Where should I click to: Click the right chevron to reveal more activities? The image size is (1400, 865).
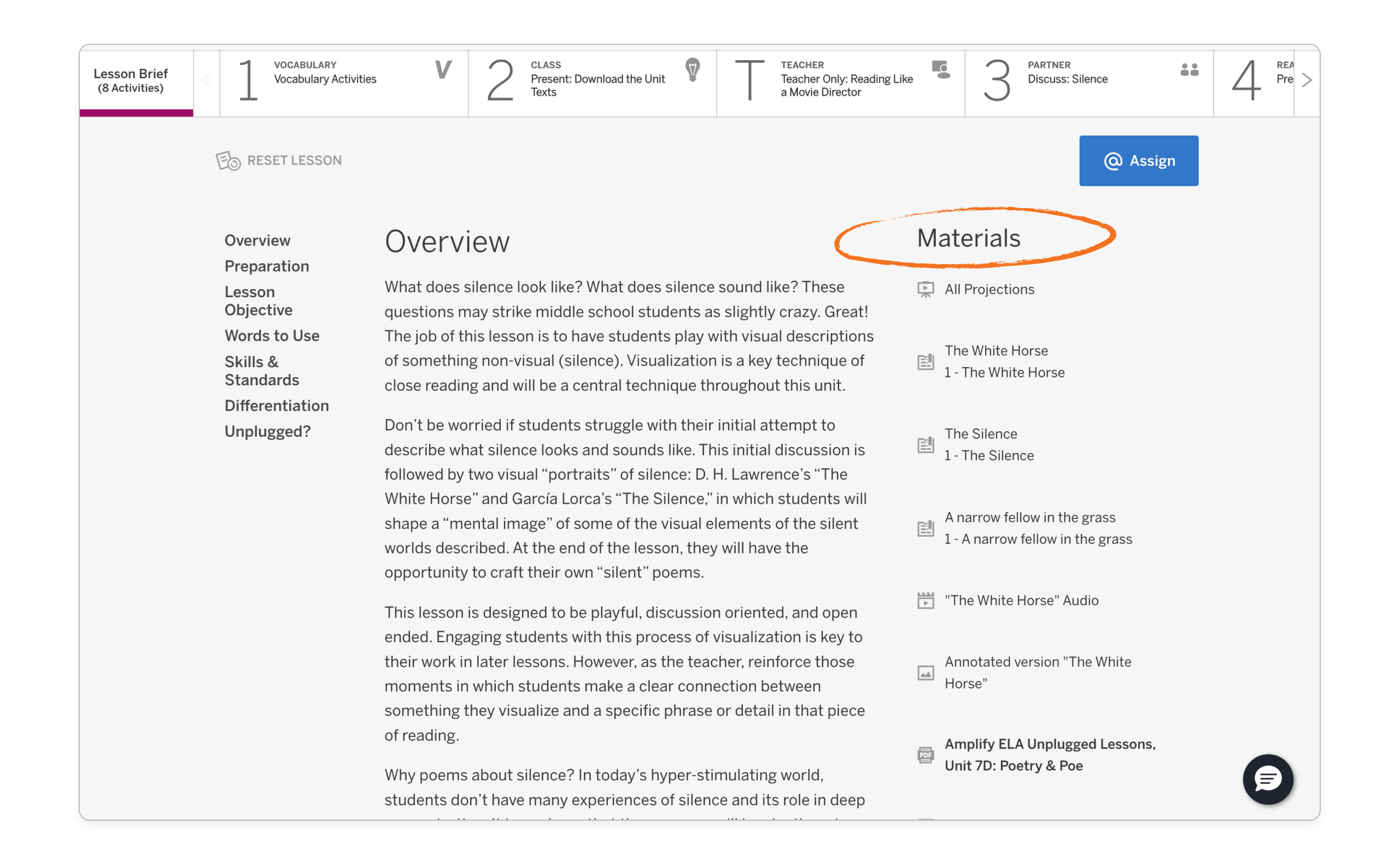(1306, 80)
